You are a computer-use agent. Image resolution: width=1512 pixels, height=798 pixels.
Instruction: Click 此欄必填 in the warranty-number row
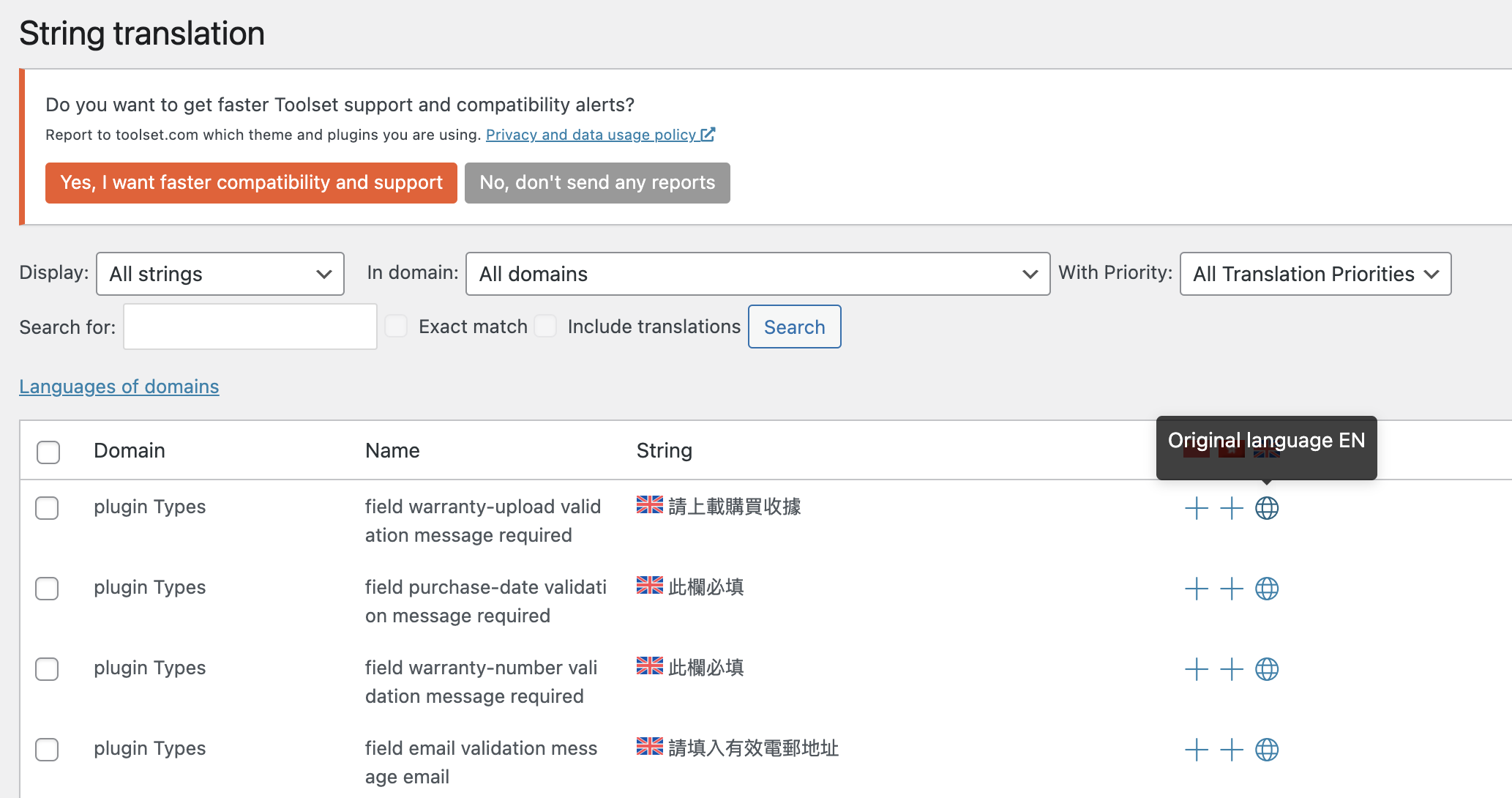(x=706, y=667)
